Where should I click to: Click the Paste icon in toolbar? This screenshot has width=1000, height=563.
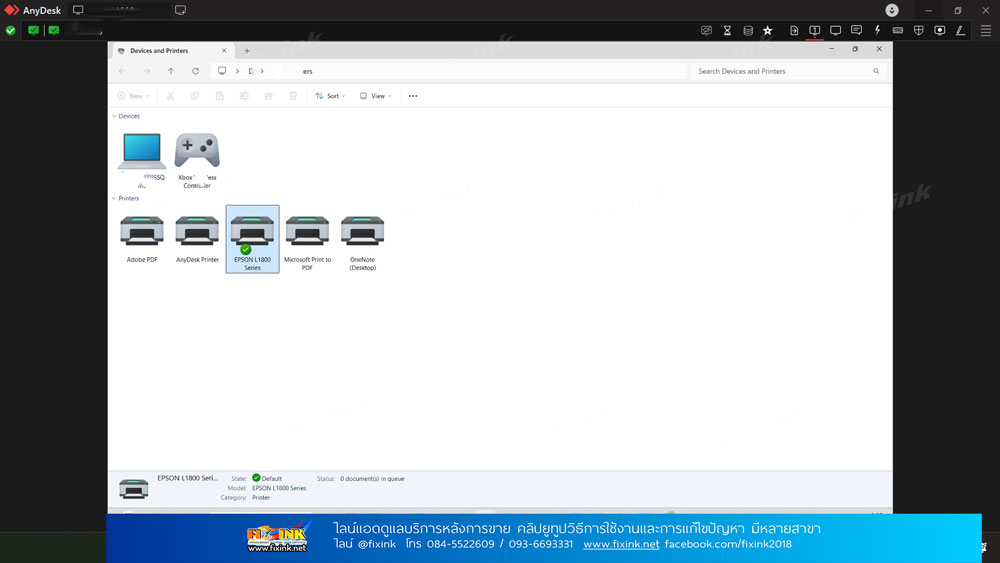[219, 96]
